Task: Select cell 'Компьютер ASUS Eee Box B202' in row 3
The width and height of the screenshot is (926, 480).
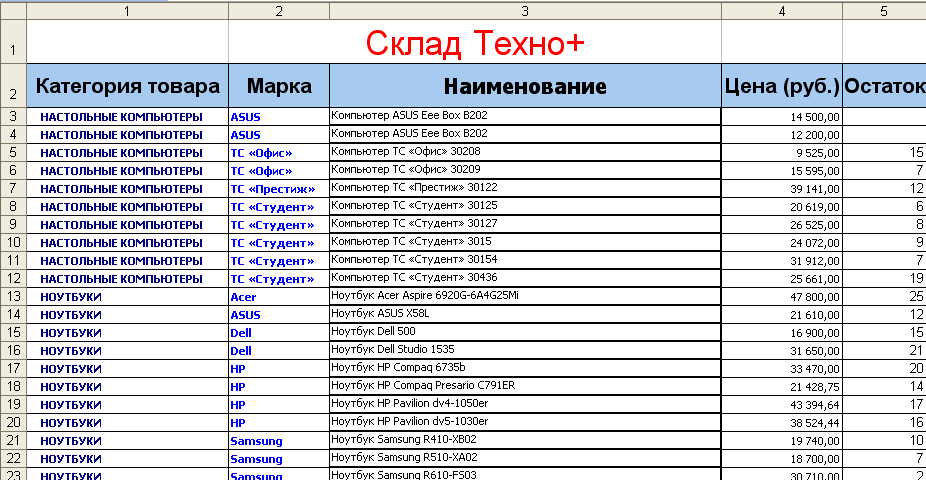Action: 525,116
